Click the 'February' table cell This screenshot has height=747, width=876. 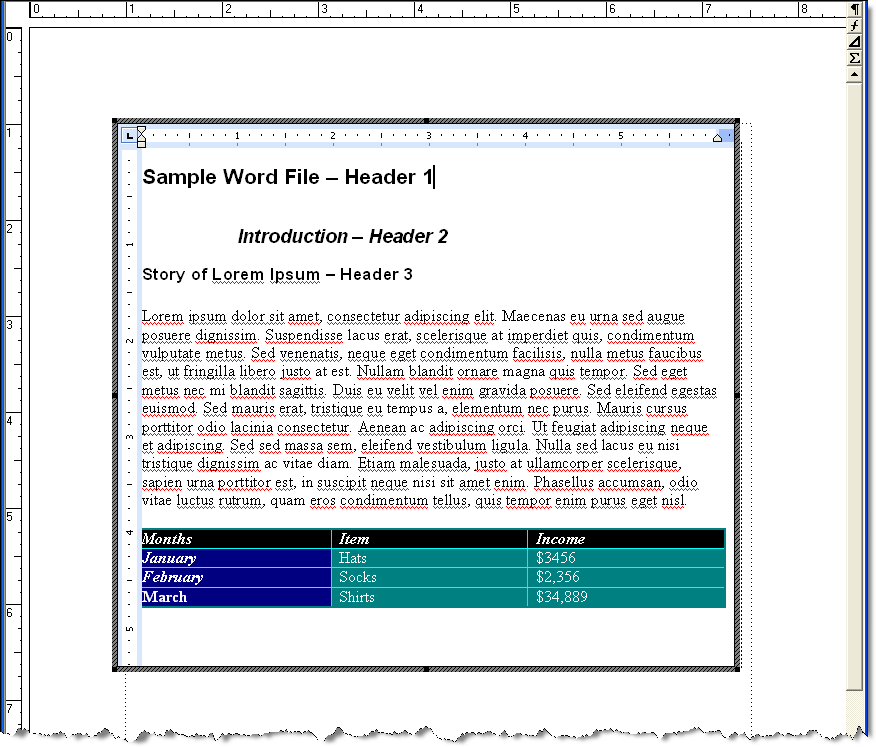point(236,577)
